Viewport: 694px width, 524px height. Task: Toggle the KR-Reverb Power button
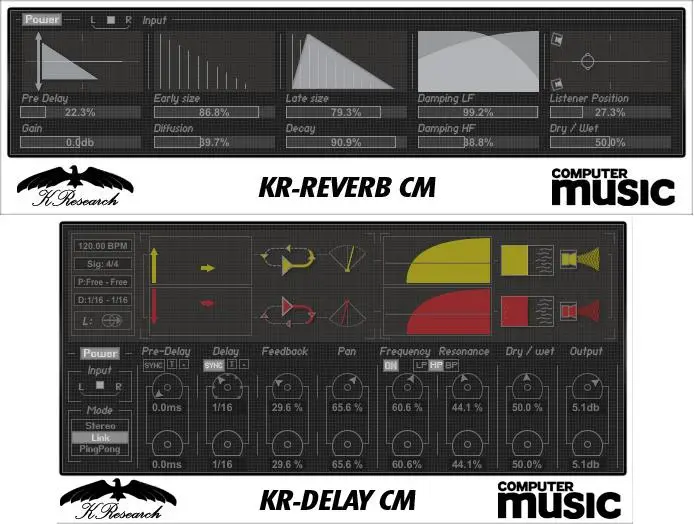coord(42,19)
